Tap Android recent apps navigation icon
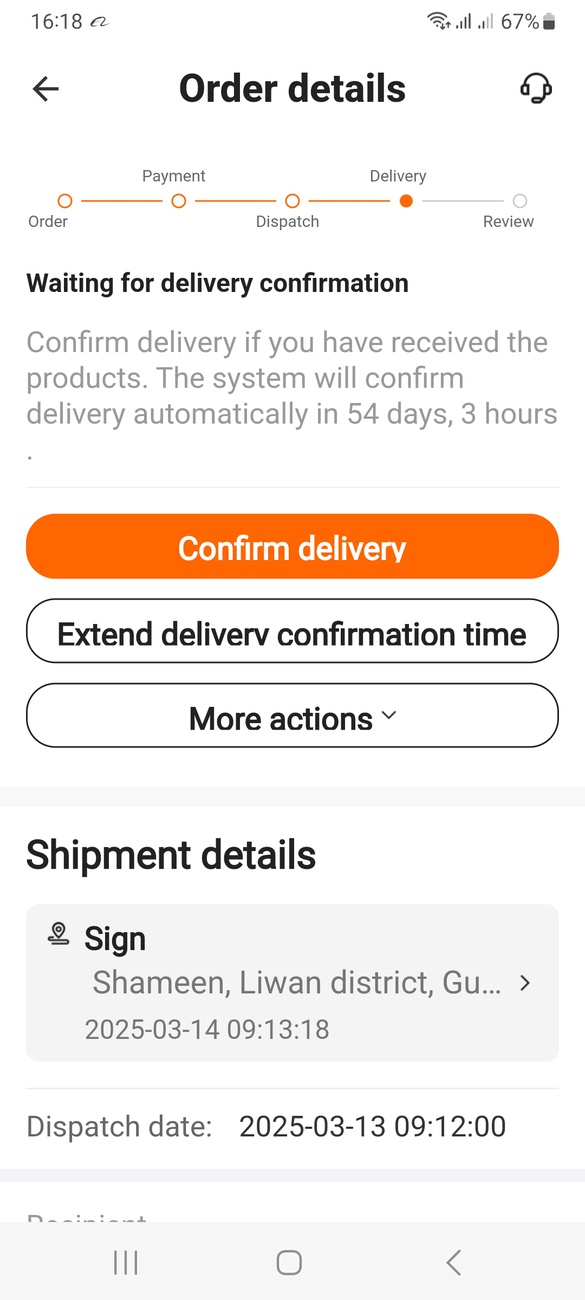585x1300 pixels. pos(126,1263)
